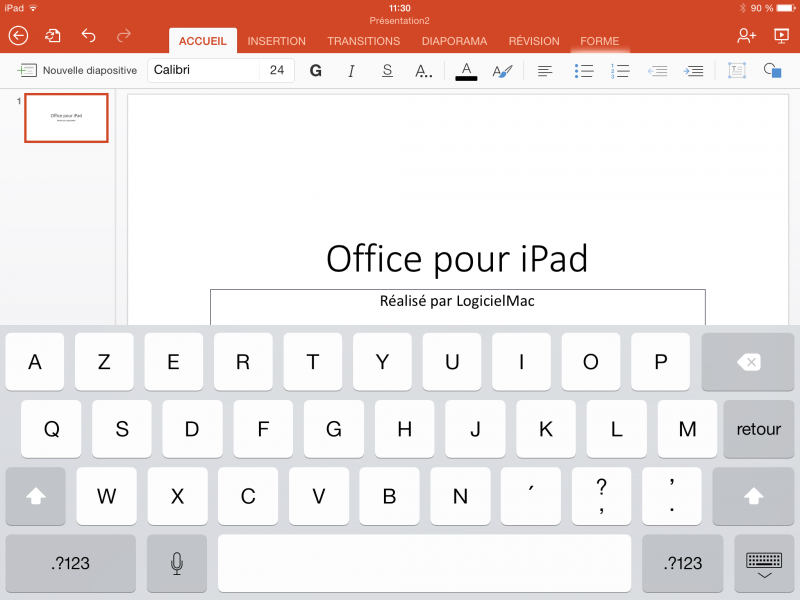800x600 pixels.
Task: Open text alignment options
Action: click(545, 70)
